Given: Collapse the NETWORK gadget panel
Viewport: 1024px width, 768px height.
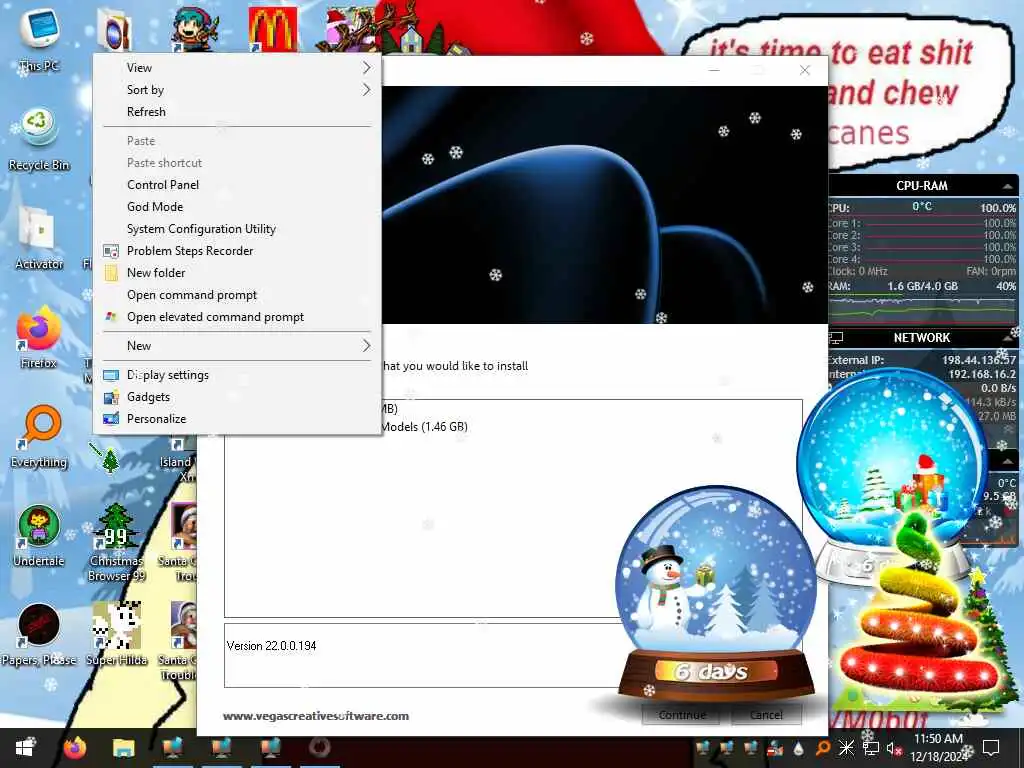Looking at the screenshot, I should point(1008,338).
